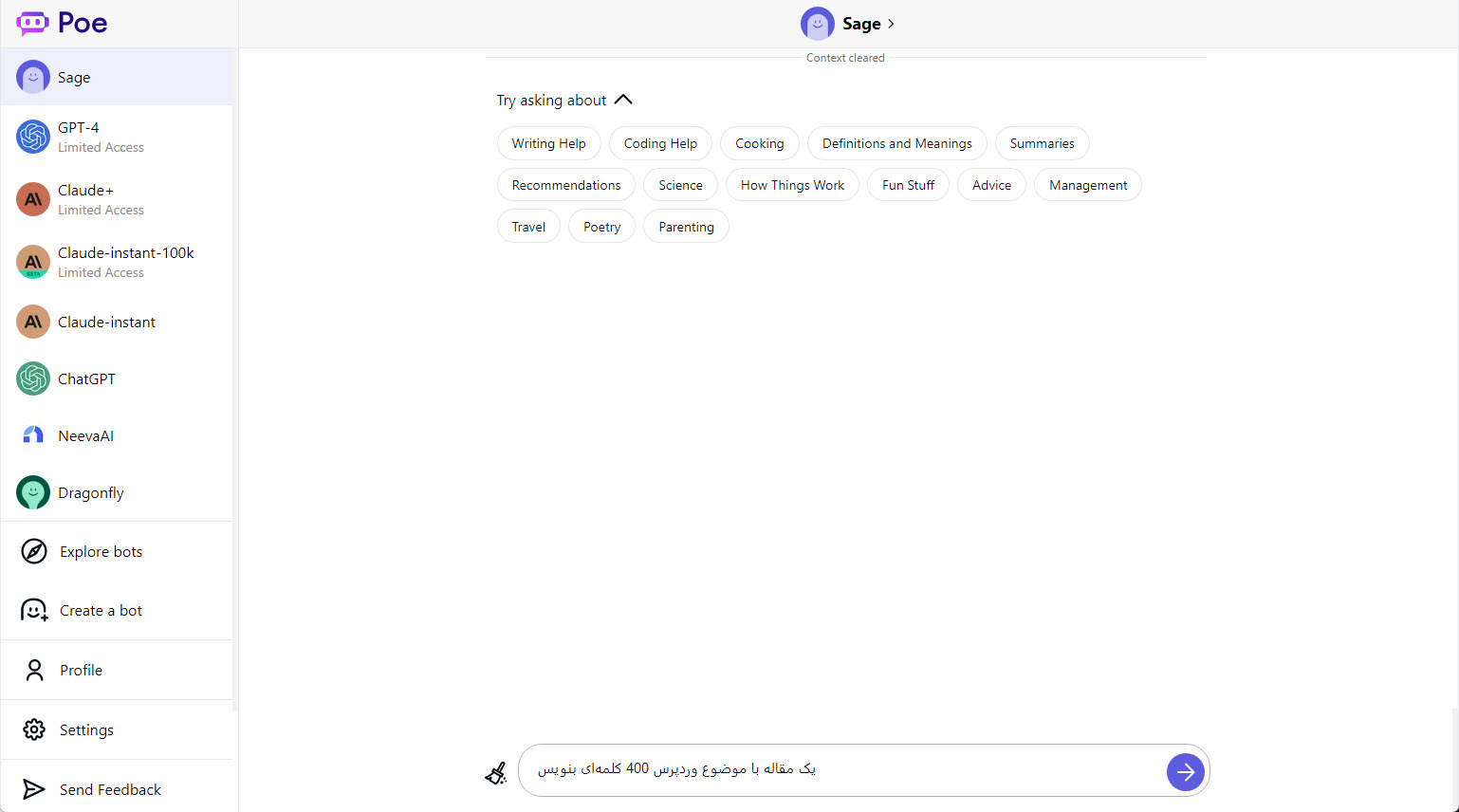
Task: Go to Profile menu entry
Action: (117, 670)
